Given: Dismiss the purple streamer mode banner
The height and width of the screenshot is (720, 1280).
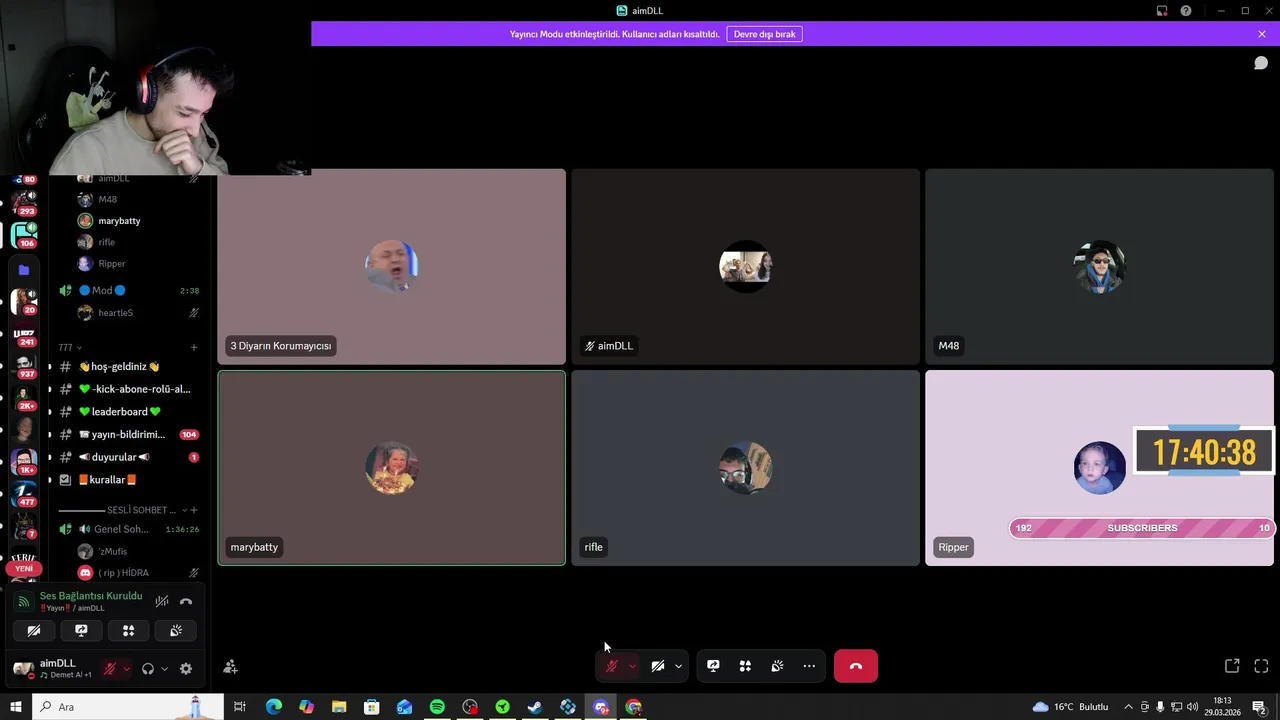Looking at the screenshot, I should pos(1262,34).
